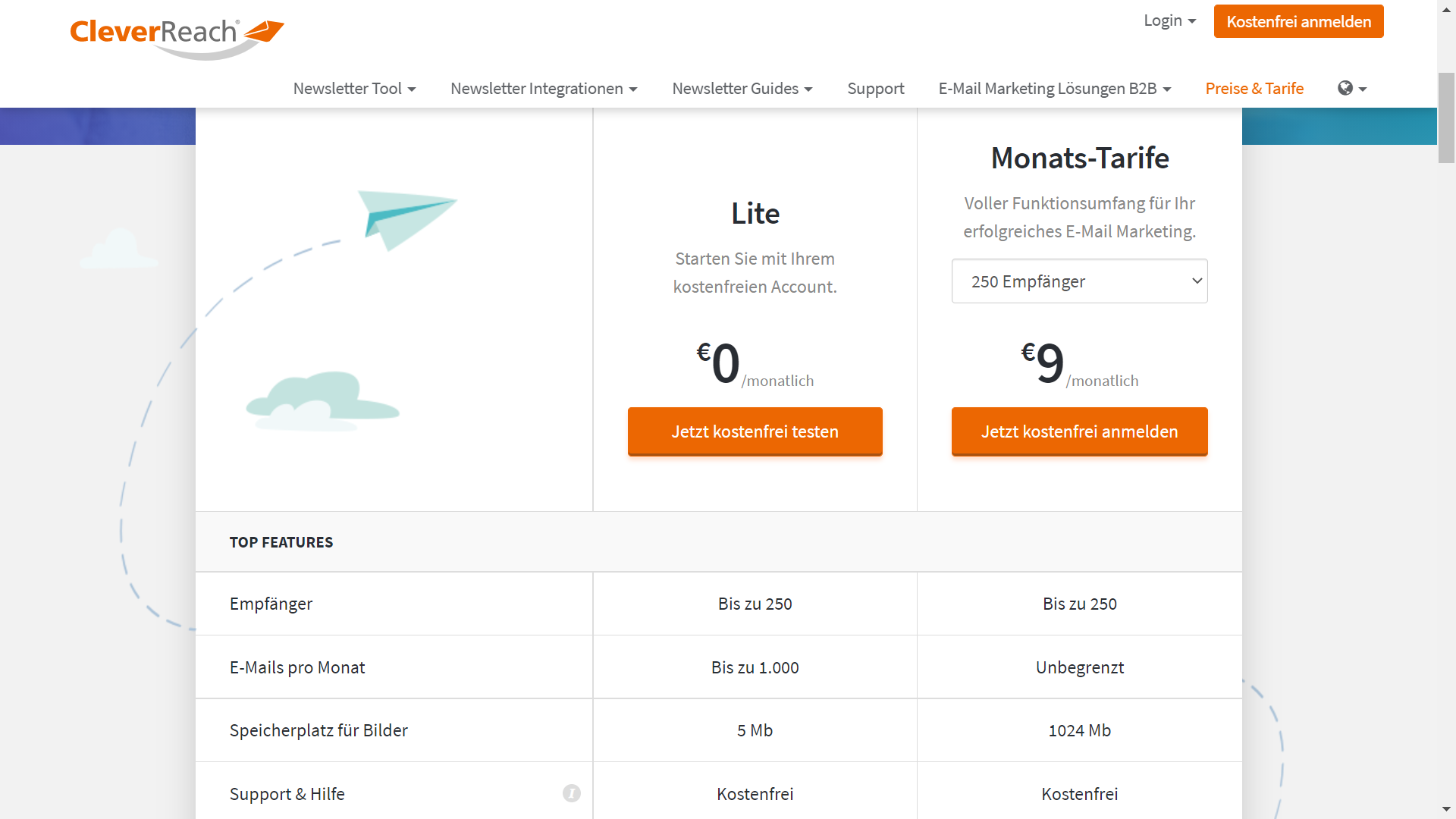This screenshot has height=819, width=1456.
Task: Click the teal cloud illustration
Action: [x=323, y=400]
